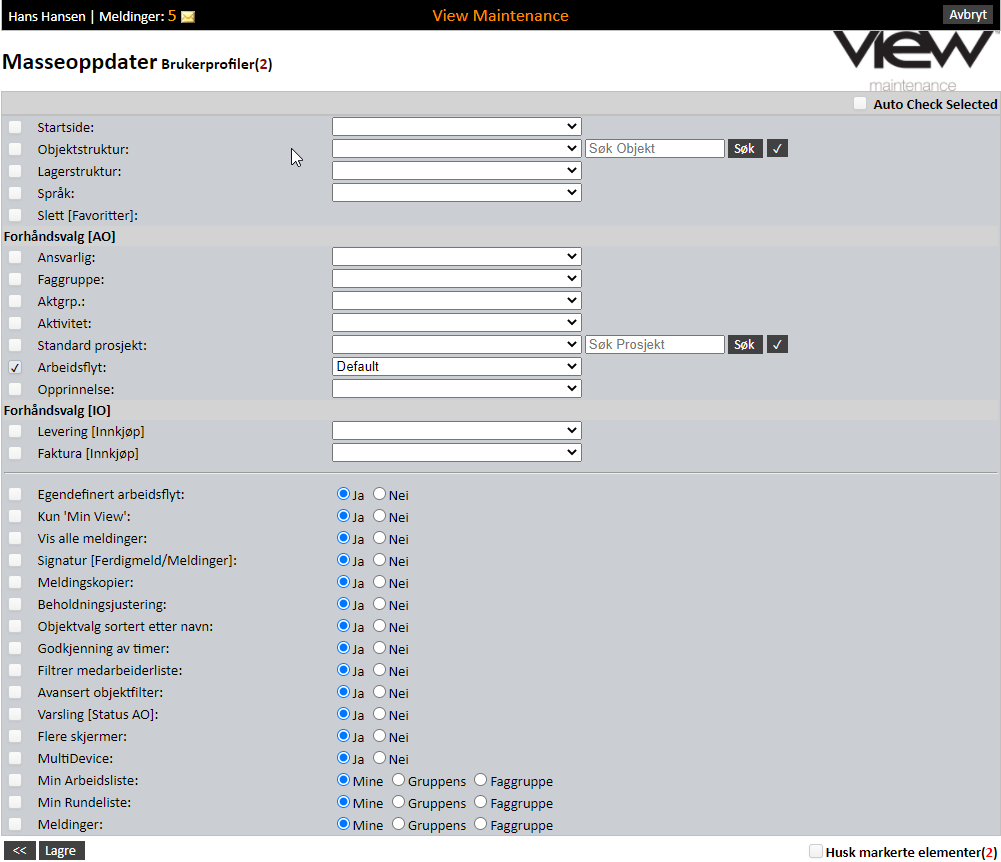Open the Faktura [Innkjøp] dropdown
The image size is (1001, 862).
(x=456, y=453)
